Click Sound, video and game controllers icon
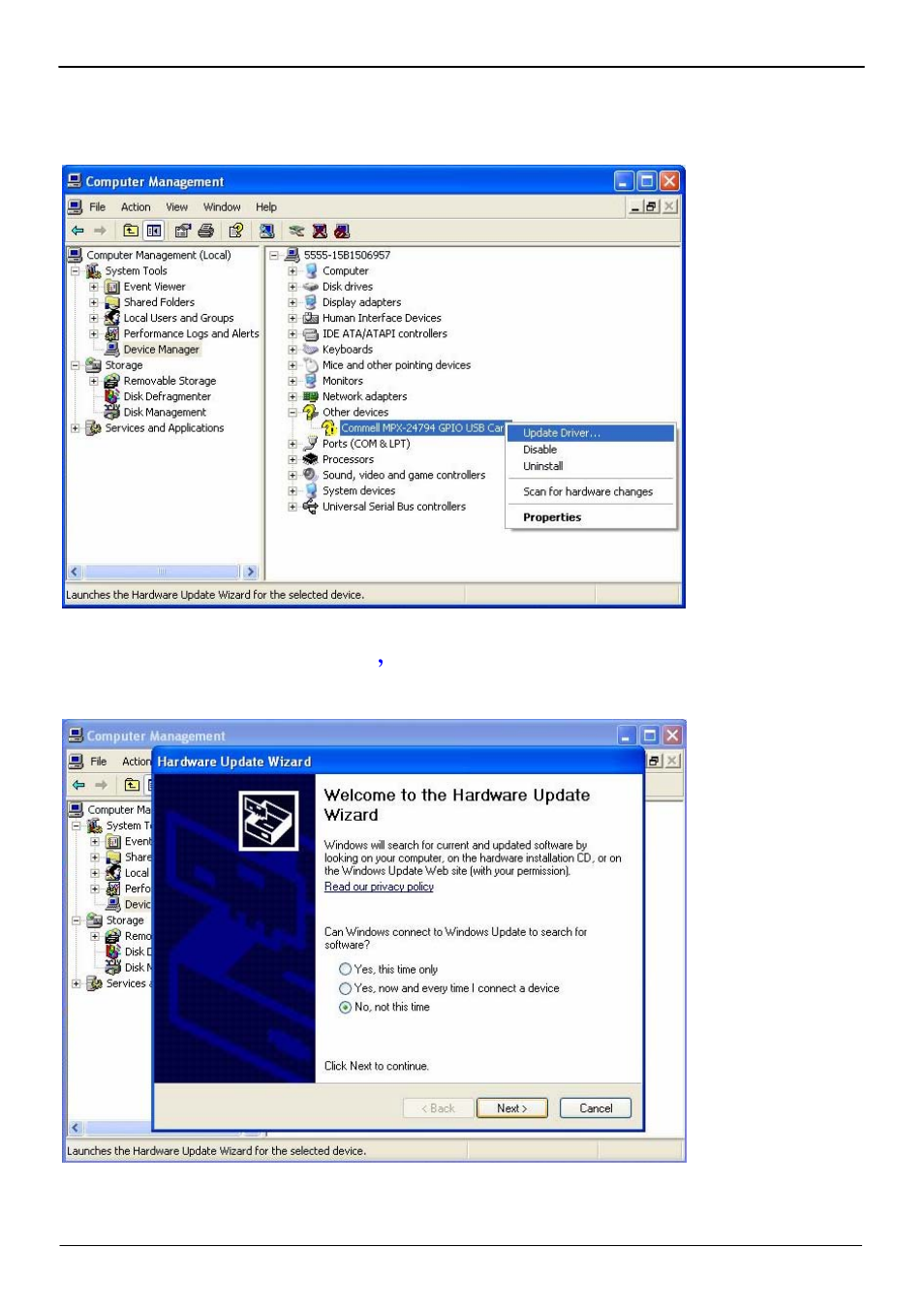The width and height of the screenshot is (924, 1310). click(x=311, y=475)
